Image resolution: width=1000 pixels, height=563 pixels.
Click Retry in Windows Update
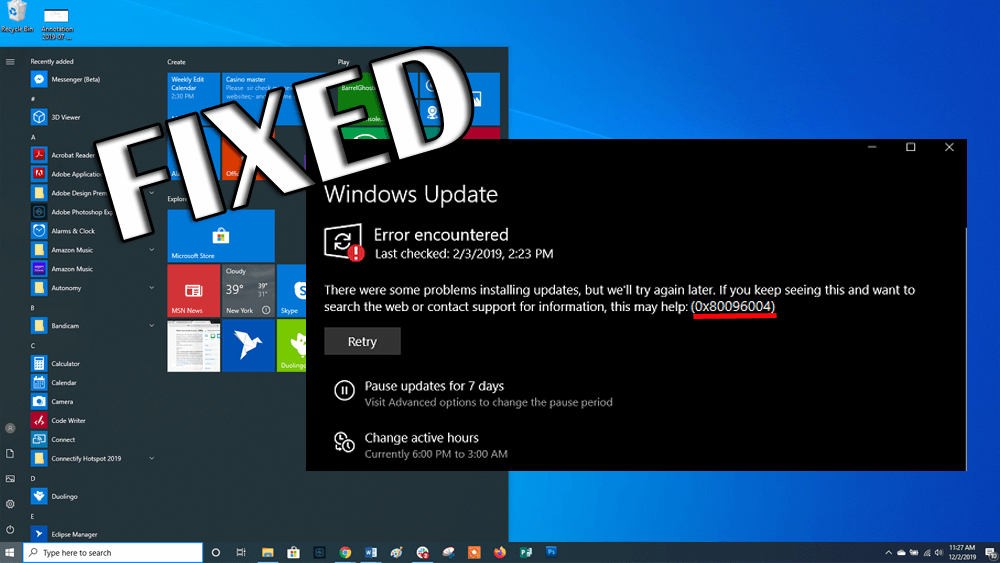pyautogui.click(x=362, y=341)
